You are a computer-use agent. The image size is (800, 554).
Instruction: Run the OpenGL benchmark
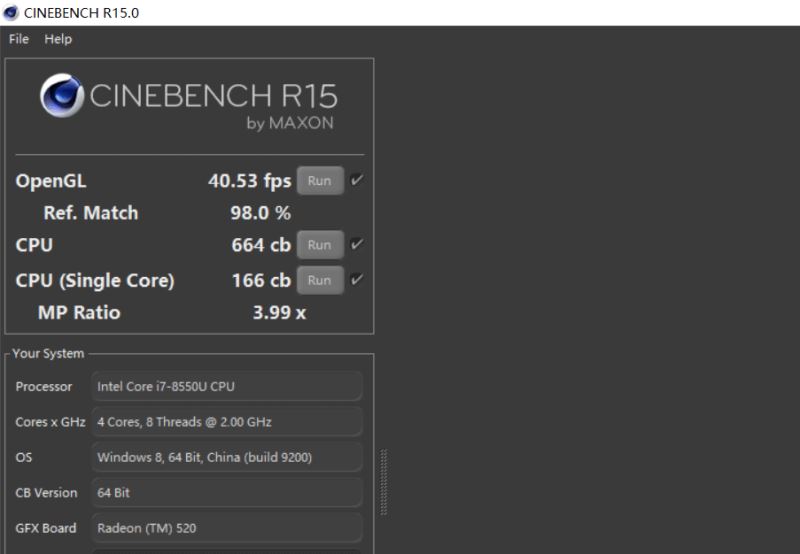(x=320, y=181)
